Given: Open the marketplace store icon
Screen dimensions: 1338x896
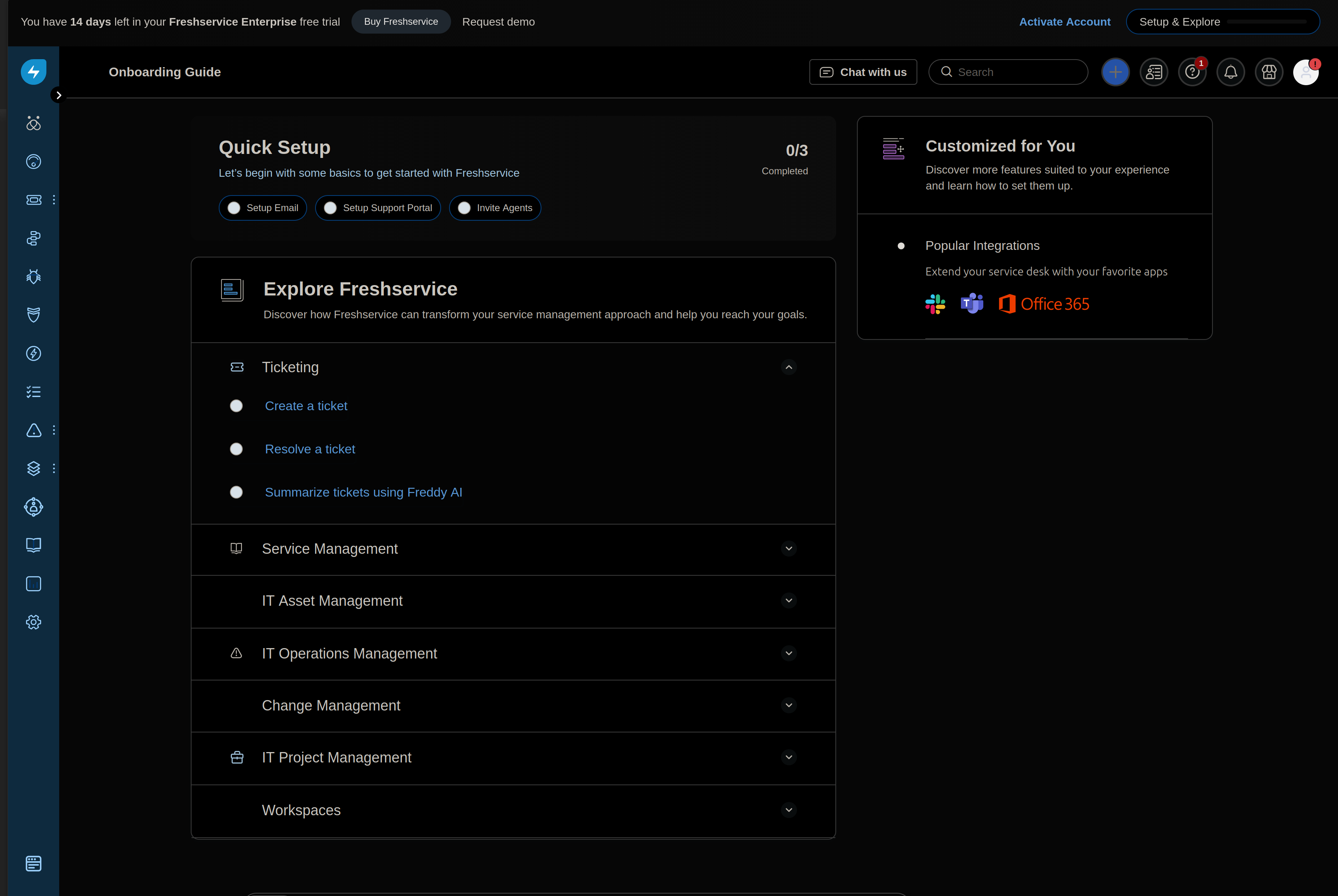Looking at the screenshot, I should [1268, 72].
